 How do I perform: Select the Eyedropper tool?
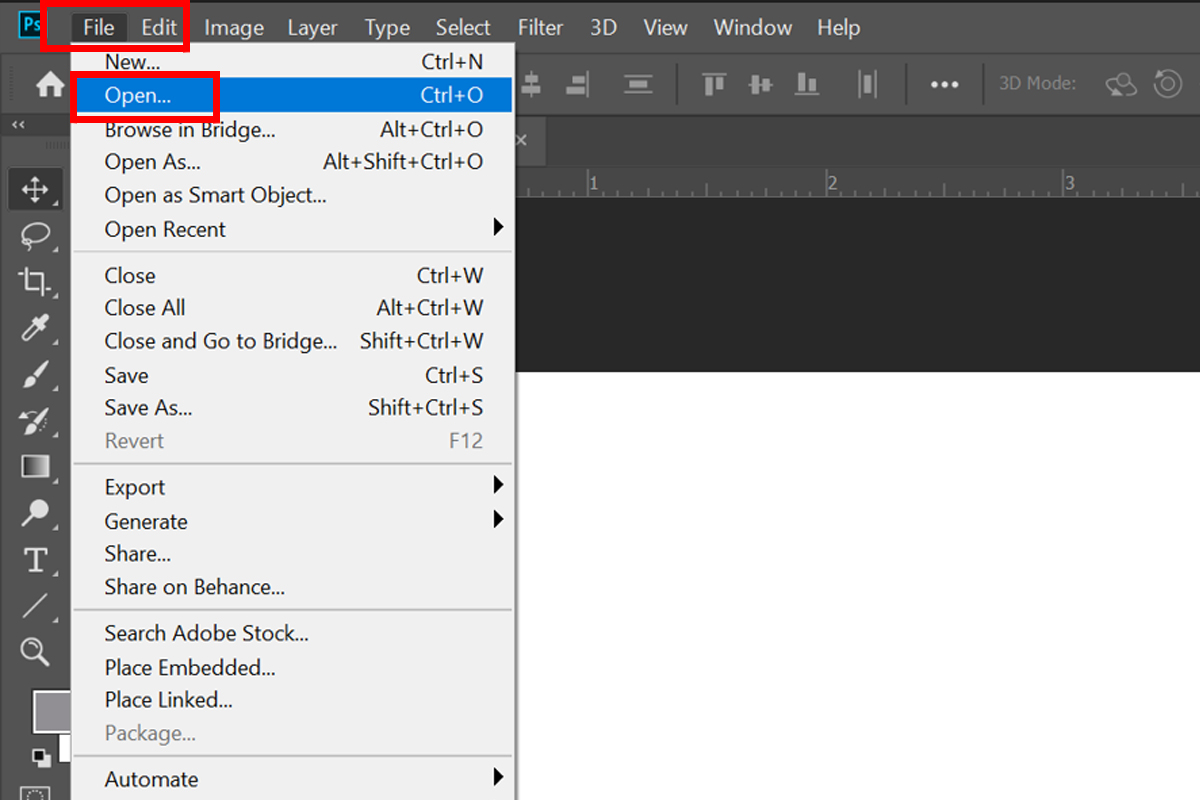pyautogui.click(x=35, y=328)
